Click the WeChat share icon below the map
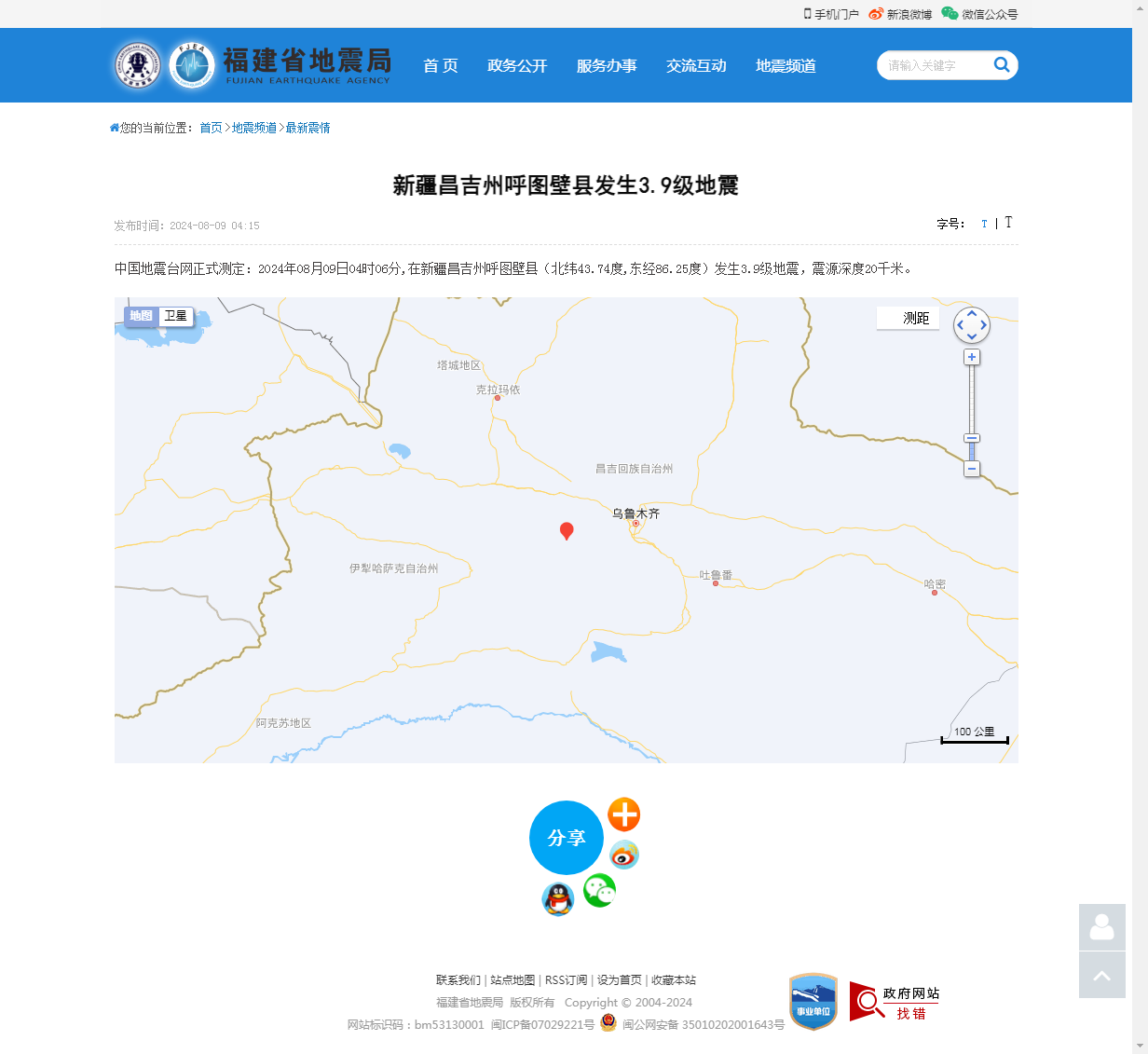1148x1054 pixels. coord(599,890)
